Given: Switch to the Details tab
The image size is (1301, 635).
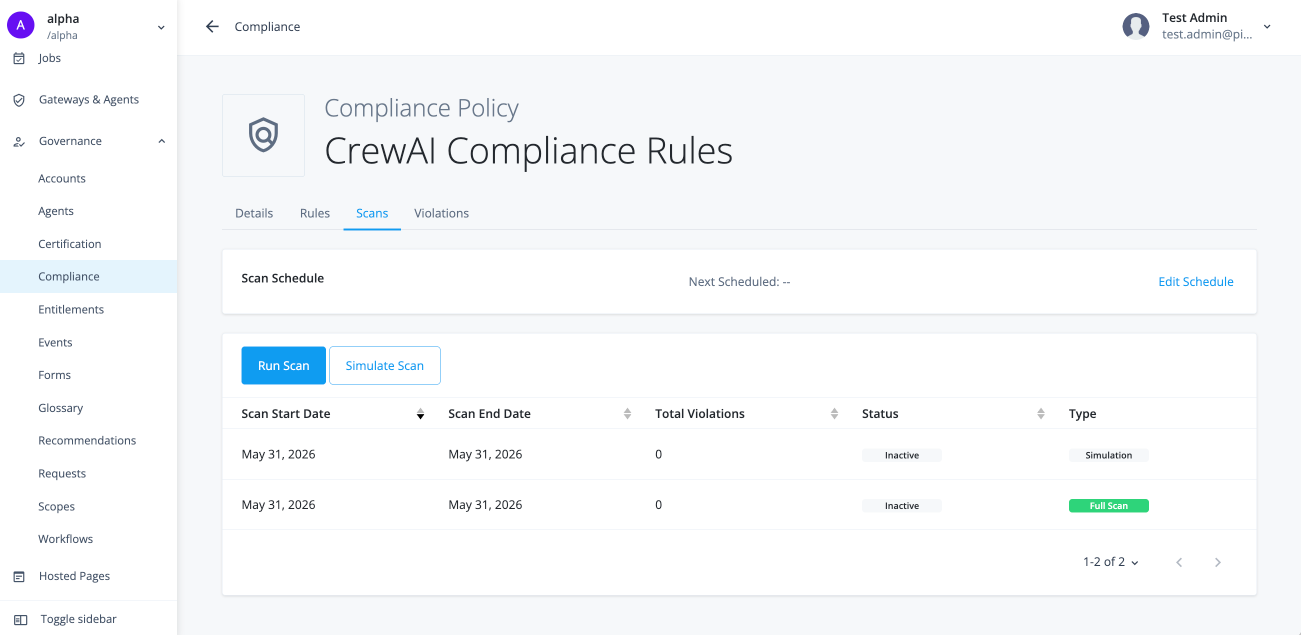Looking at the screenshot, I should [254, 214].
